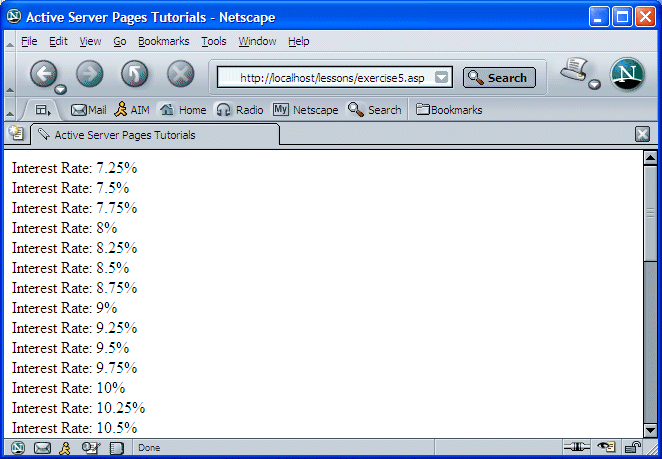662x459 pixels.
Task: Print the page using the printer icon
Action: coord(574,69)
